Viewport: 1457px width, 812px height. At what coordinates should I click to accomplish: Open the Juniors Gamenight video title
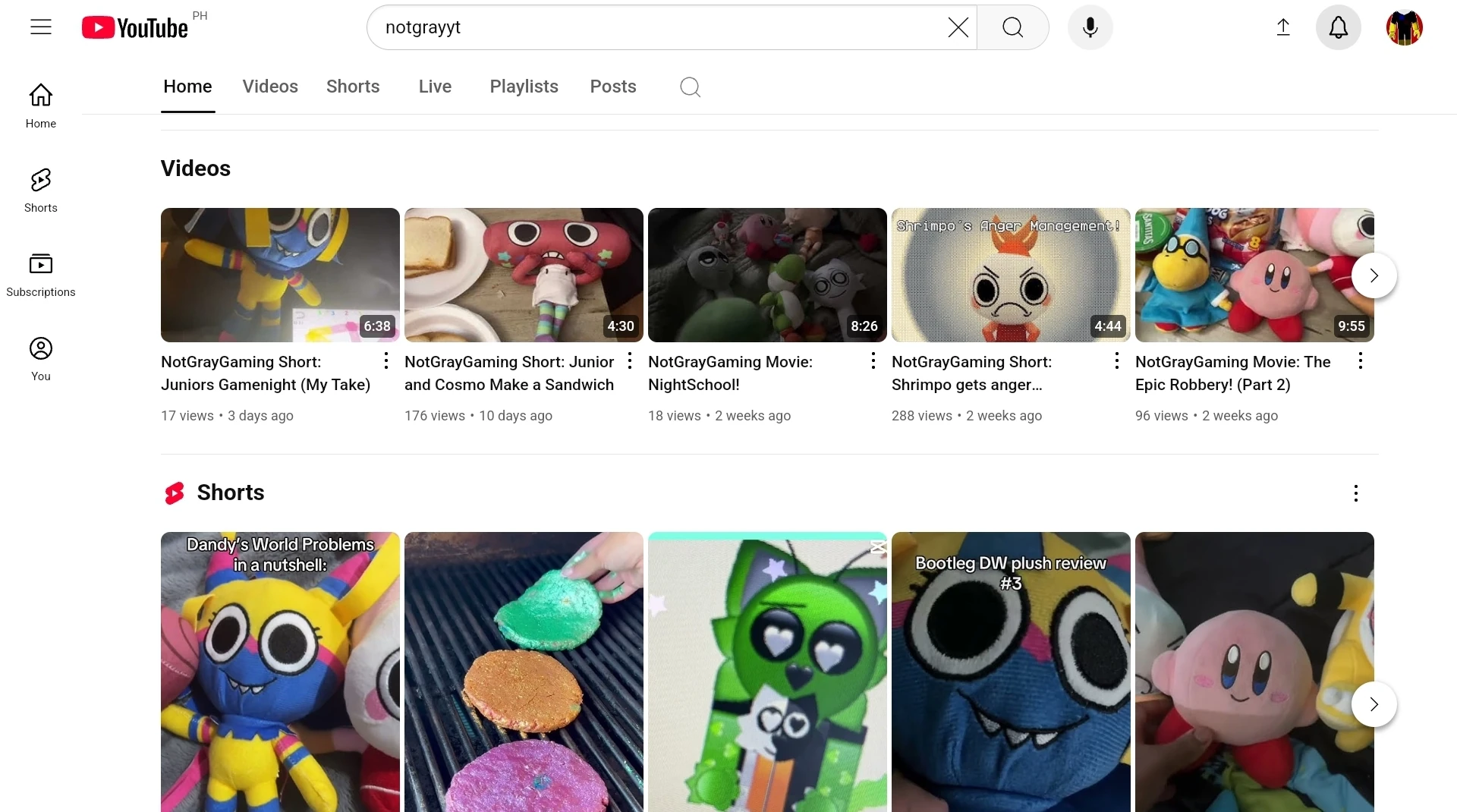tap(266, 373)
